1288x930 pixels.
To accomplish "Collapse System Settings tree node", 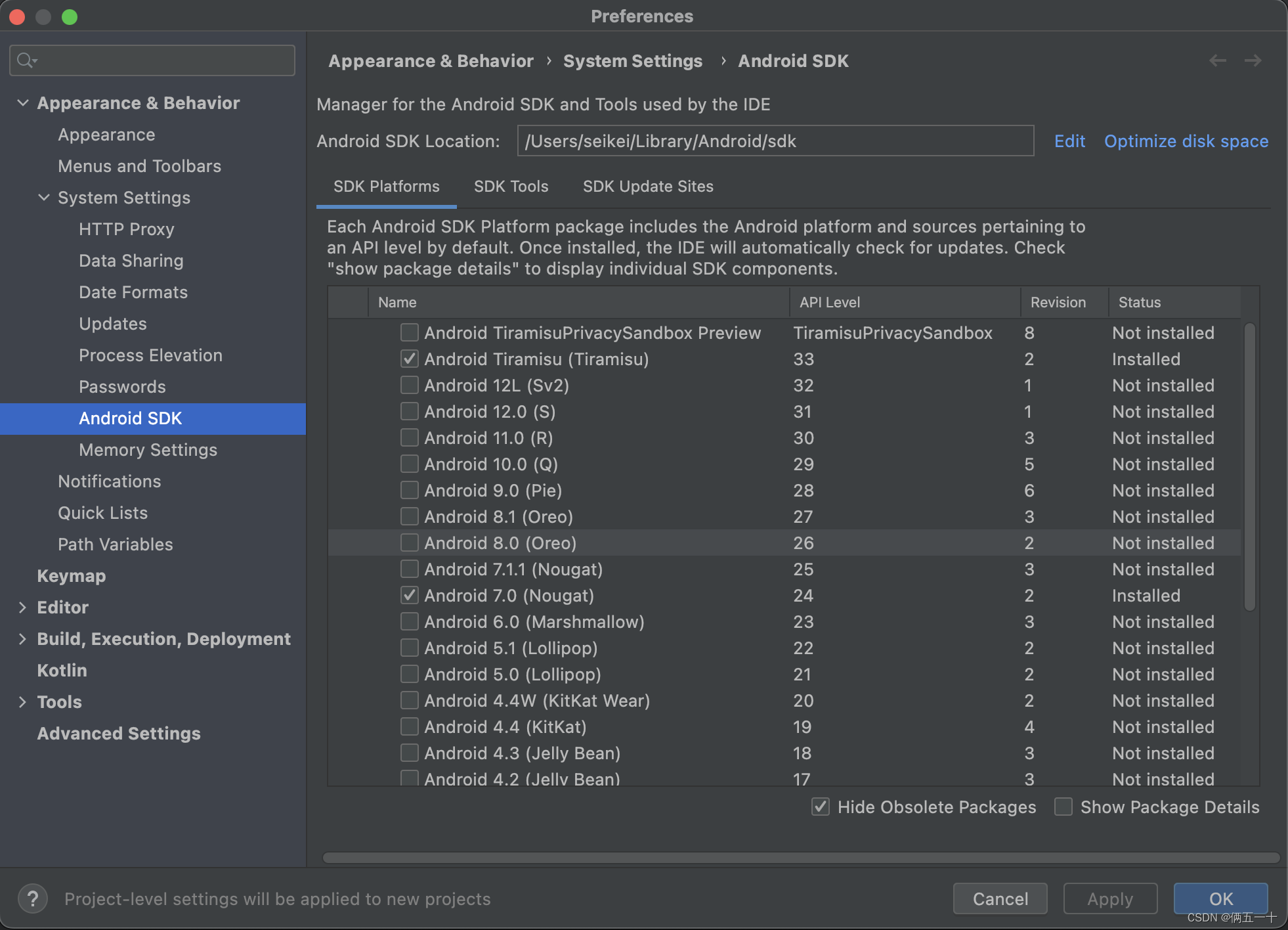I will coord(44,198).
